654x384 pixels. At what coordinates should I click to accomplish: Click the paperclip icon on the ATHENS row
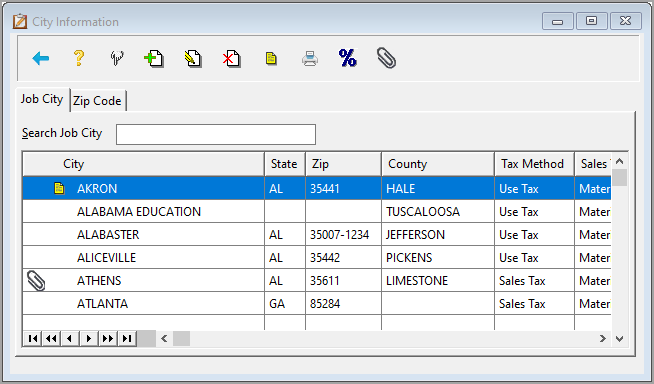pos(36,281)
